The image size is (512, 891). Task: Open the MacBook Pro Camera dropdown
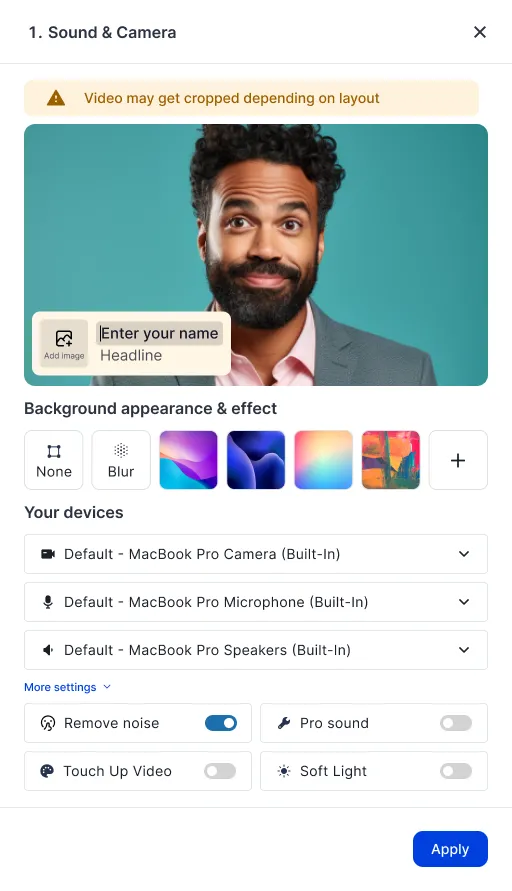(x=256, y=554)
